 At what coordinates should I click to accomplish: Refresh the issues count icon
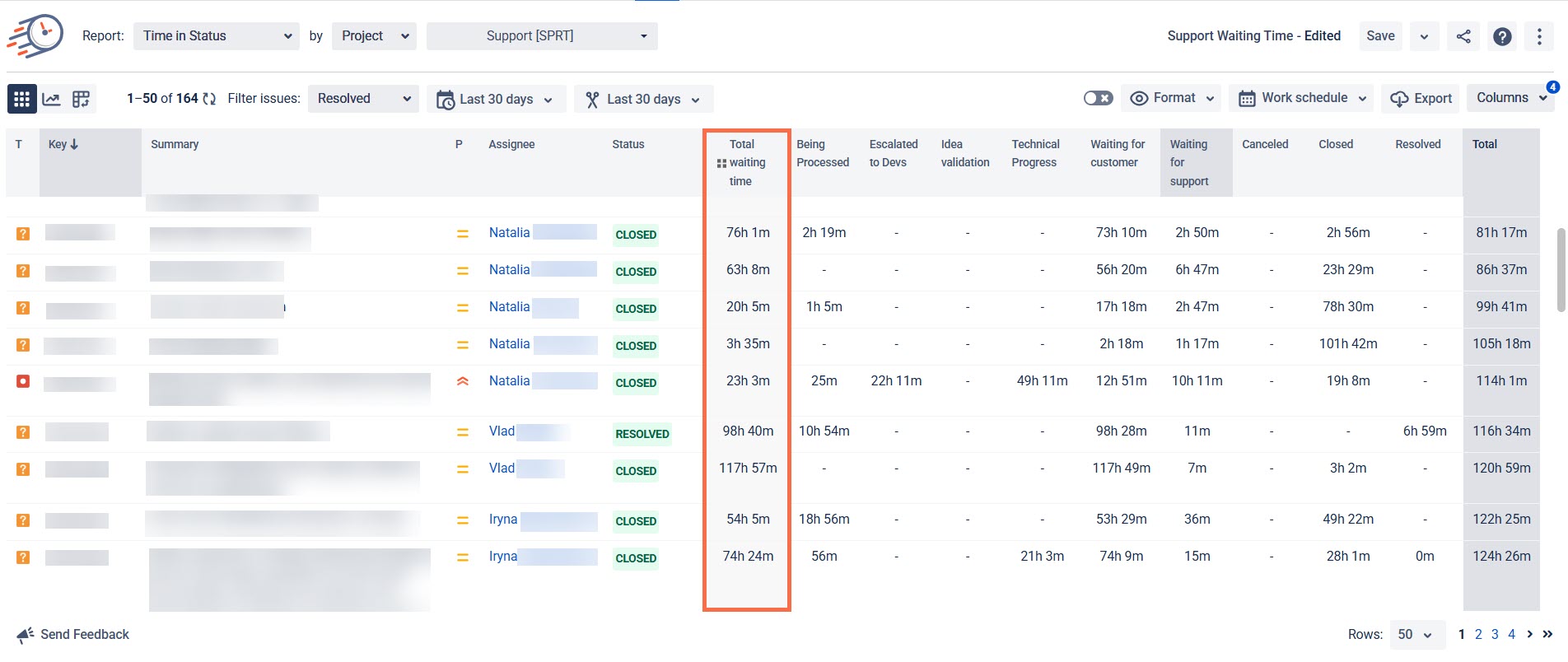click(209, 99)
